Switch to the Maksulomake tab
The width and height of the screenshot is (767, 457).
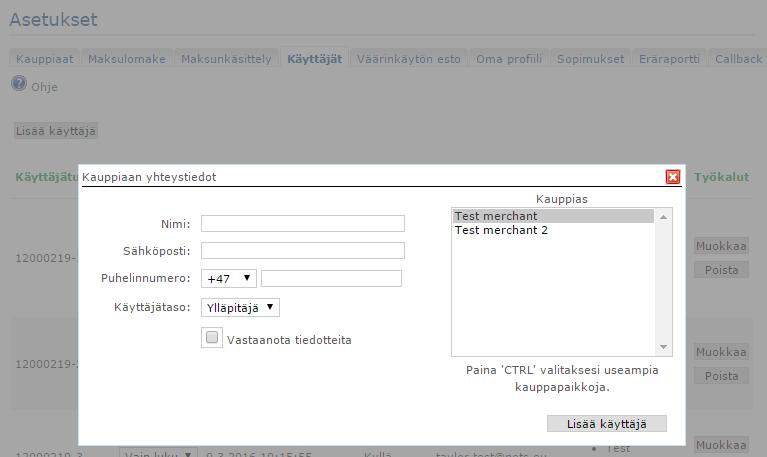pyautogui.click(x=127, y=59)
